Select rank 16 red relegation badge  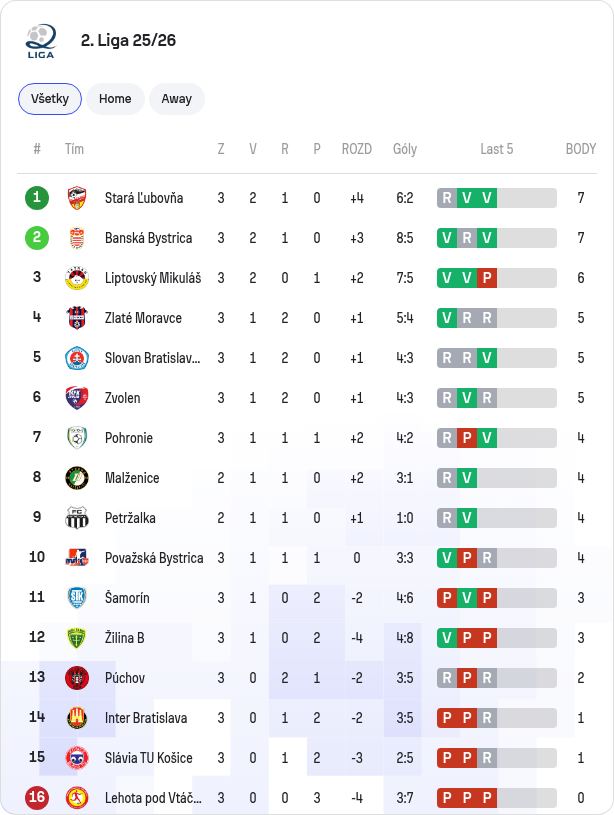click(x=37, y=797)
